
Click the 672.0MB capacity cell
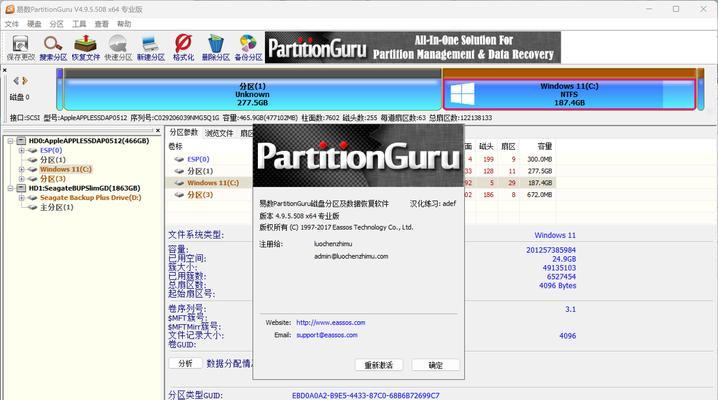coord(540,195)
